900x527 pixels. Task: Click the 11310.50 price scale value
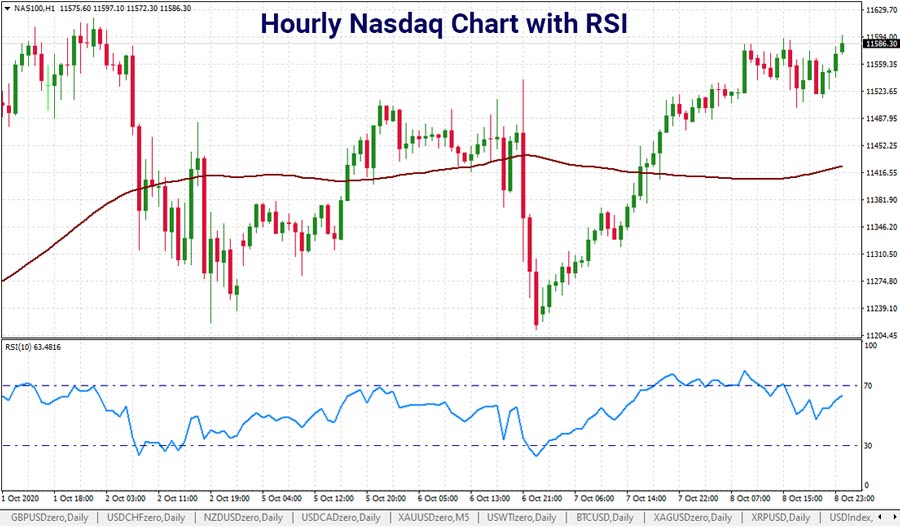tap(882, 254)
